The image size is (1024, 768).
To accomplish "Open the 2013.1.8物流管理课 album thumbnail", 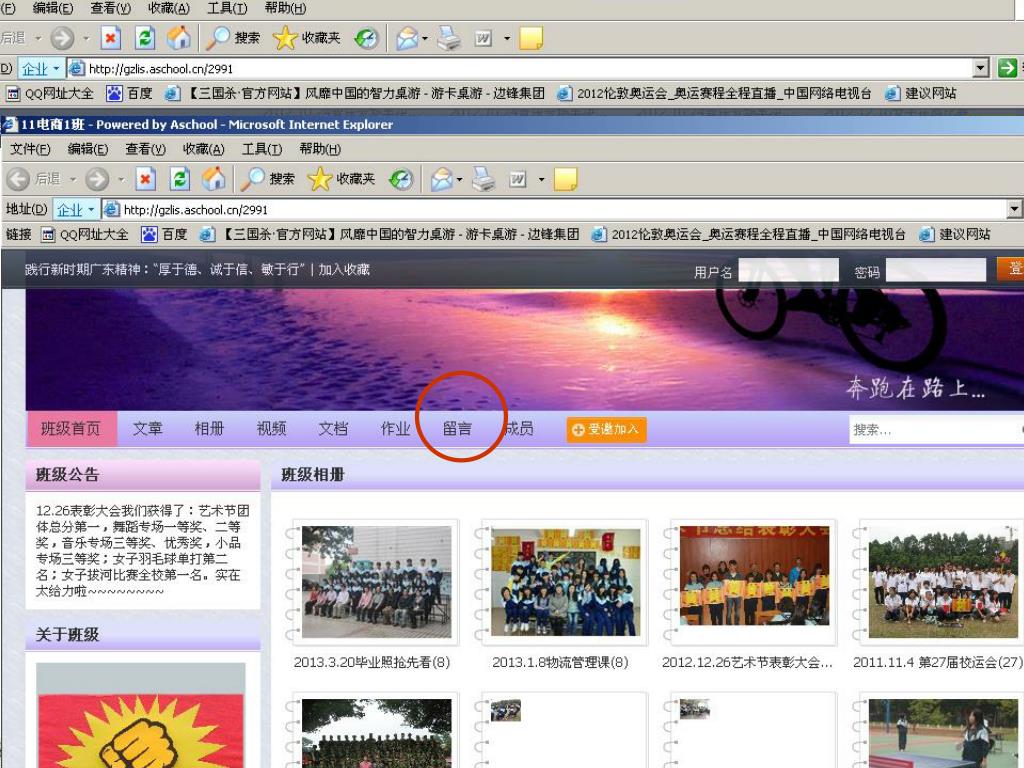I will [x=565, y=583].
